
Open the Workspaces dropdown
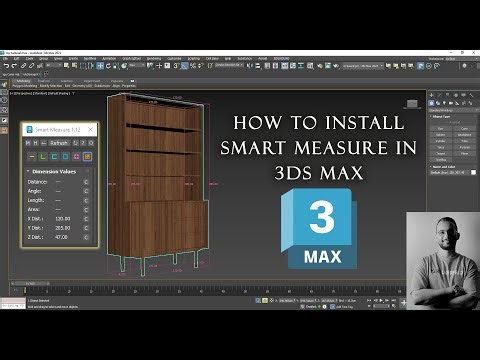(462, 59)
